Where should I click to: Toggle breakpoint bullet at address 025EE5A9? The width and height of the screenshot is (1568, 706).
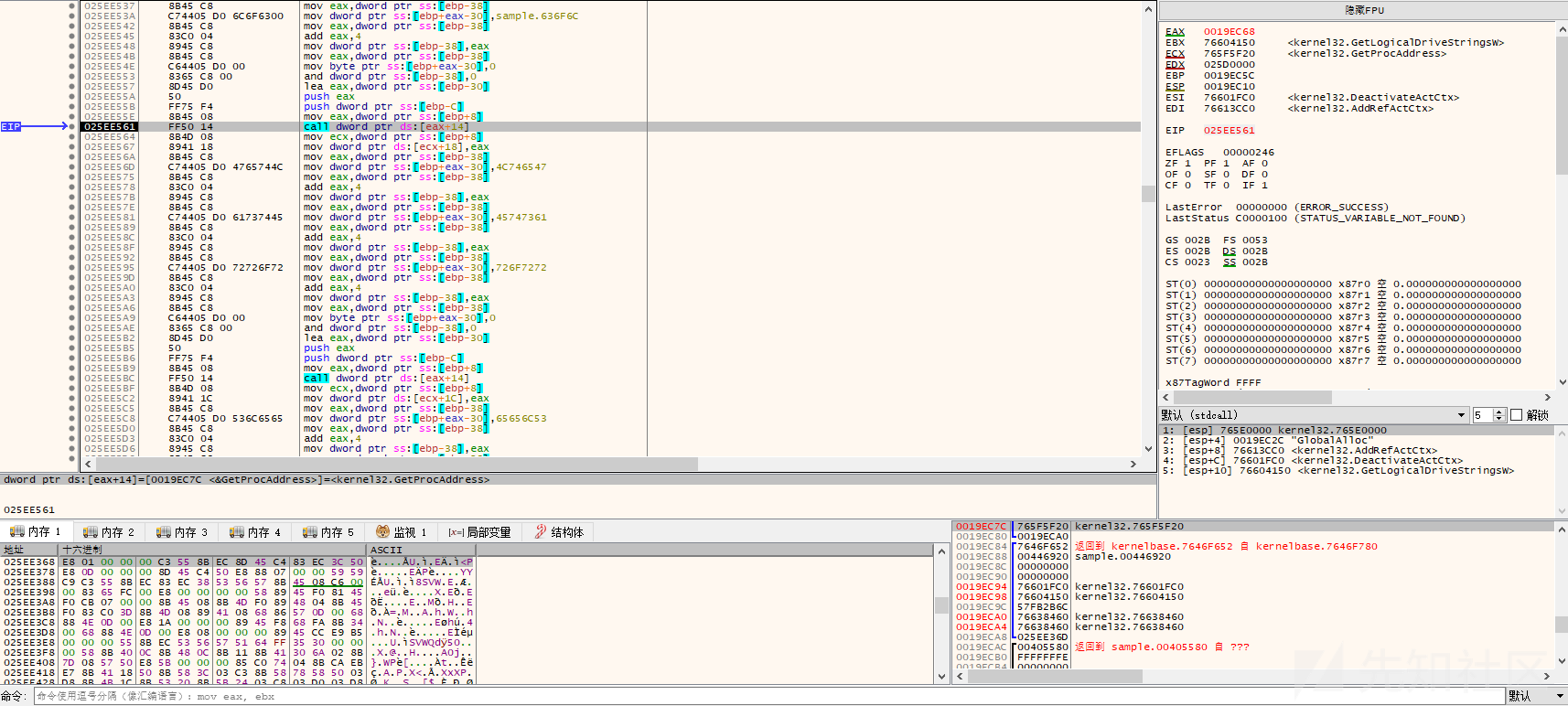tap(72, 318)
